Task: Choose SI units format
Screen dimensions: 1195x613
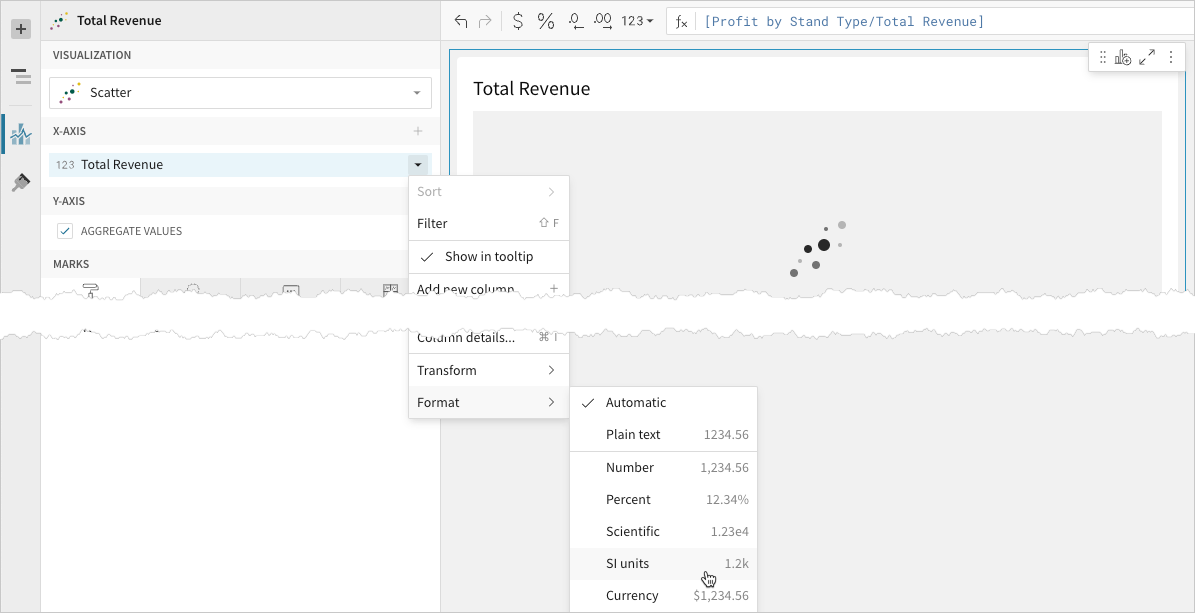Action: [627, 564]
